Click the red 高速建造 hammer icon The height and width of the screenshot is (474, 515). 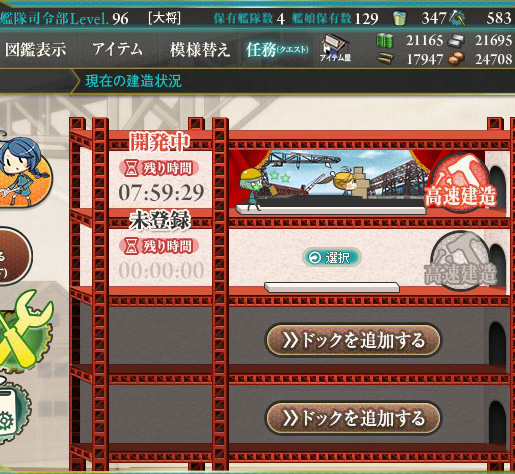click(461, 183)
